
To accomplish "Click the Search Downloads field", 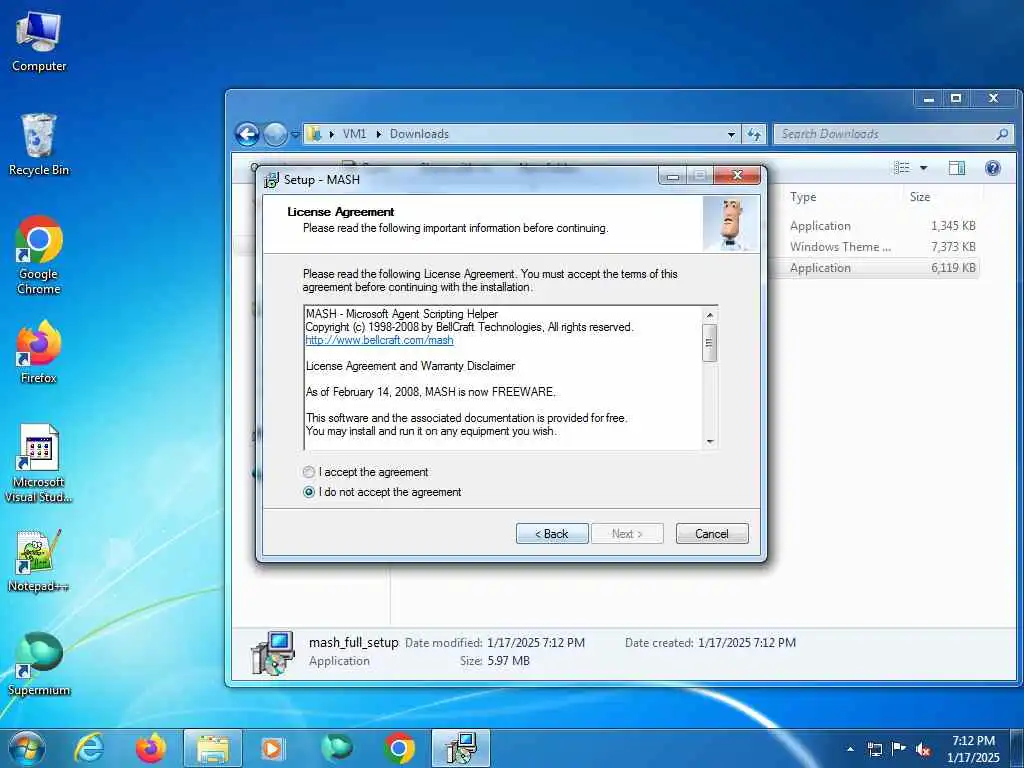I will click(893, 134).
